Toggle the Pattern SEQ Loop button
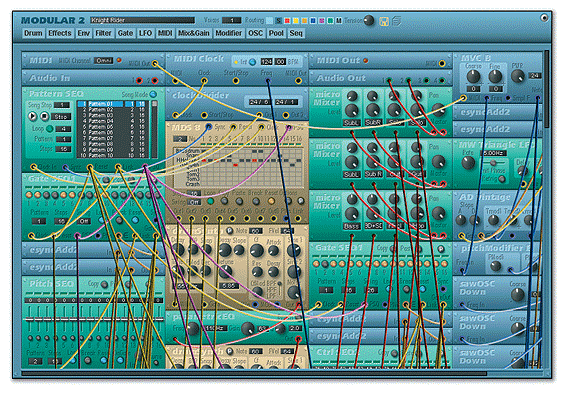 [50, 128]
